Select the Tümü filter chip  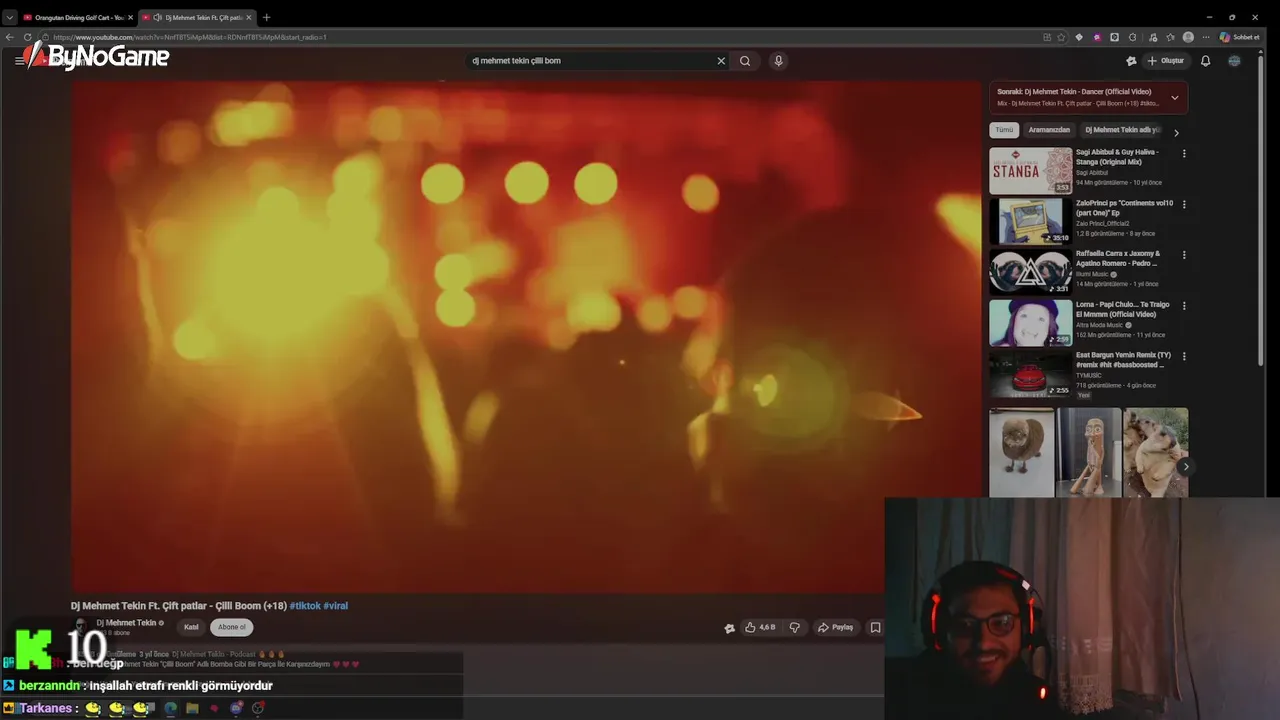click(1004, 130)
